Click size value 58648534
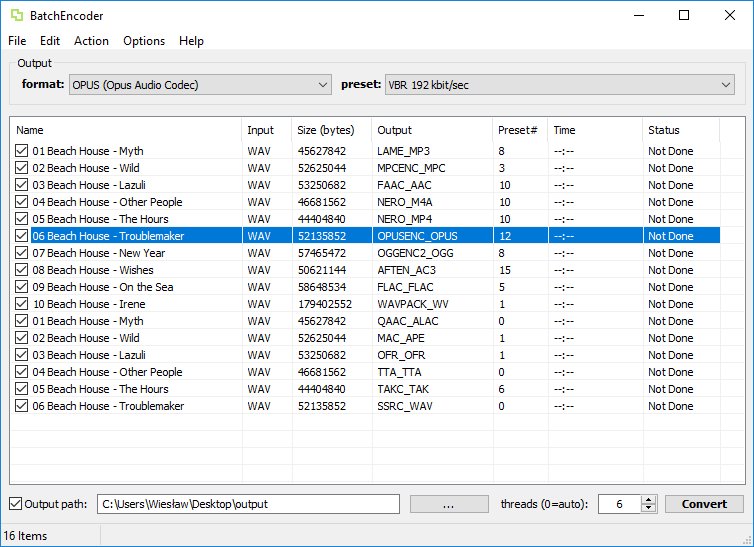The image size is (754, 547). [x=321, y=287]
